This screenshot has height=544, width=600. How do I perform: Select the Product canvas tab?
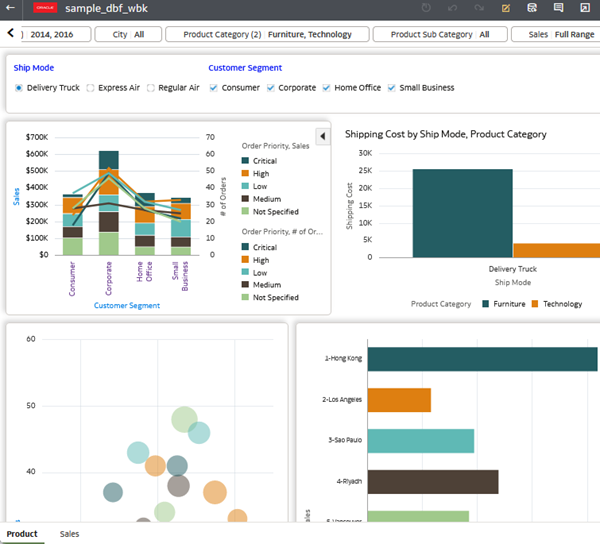pyautogui.click(x=22, y=534)
